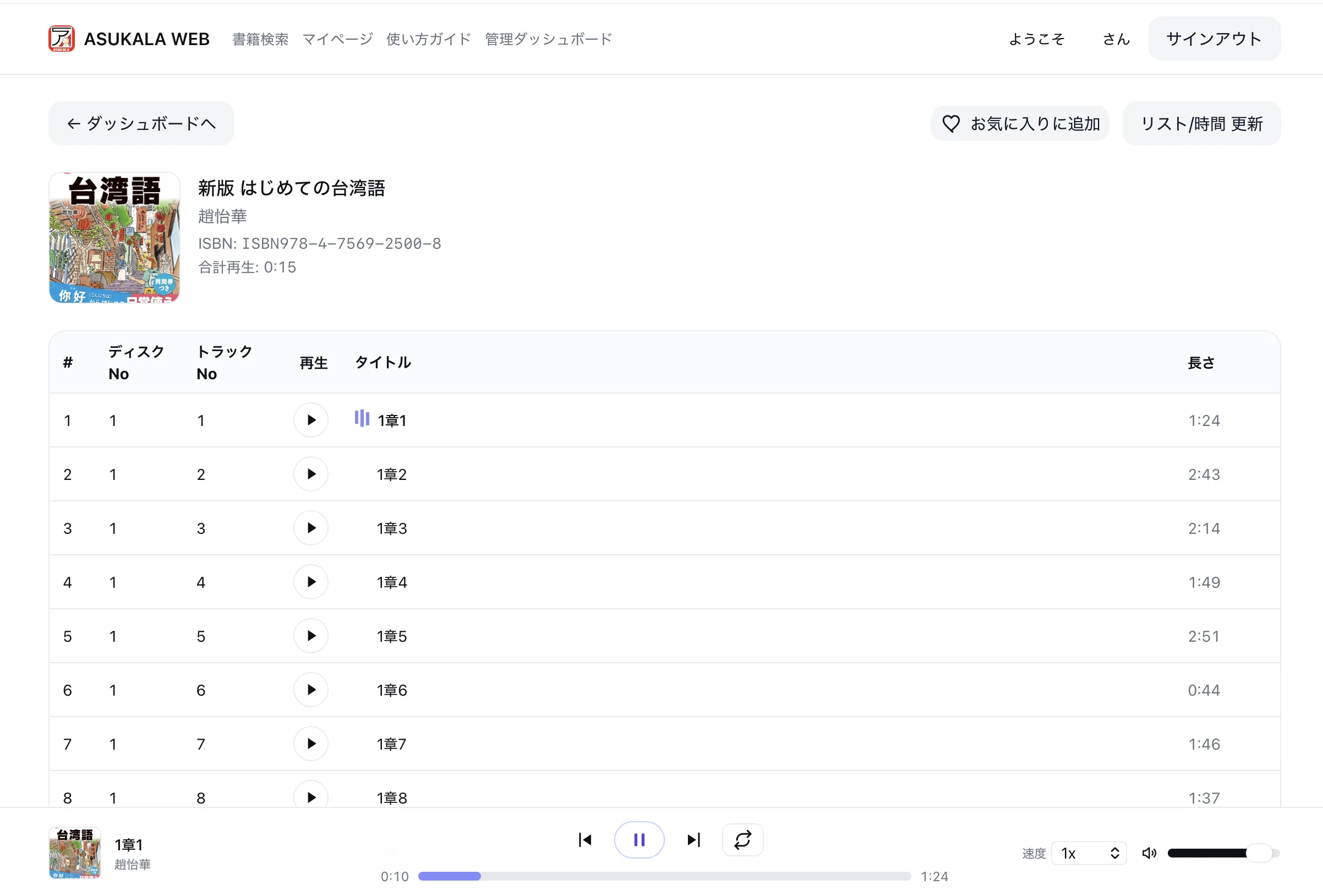Click the heart icon in favorites button

(x=950, y=123)
